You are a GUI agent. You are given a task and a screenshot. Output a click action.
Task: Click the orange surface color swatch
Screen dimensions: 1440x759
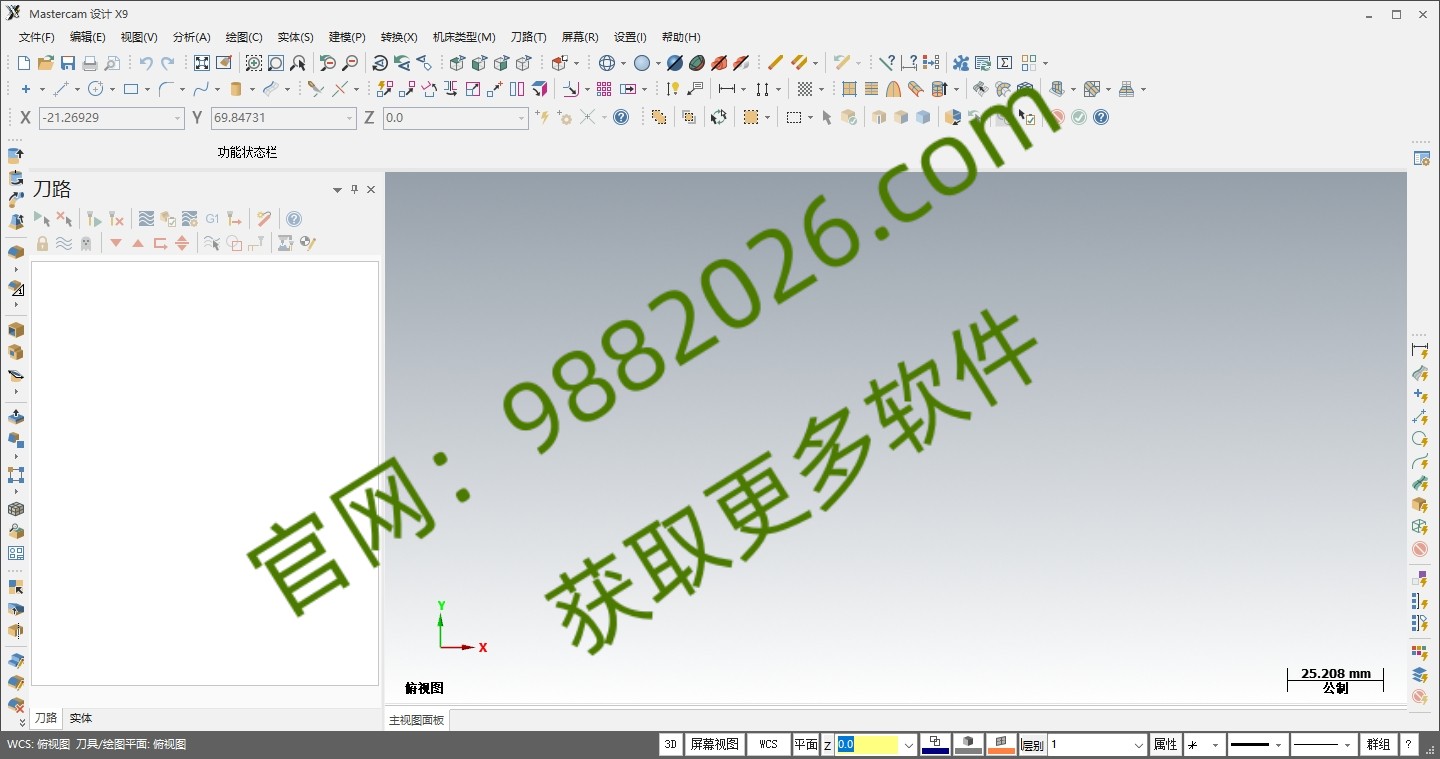tap(1001, 744)
